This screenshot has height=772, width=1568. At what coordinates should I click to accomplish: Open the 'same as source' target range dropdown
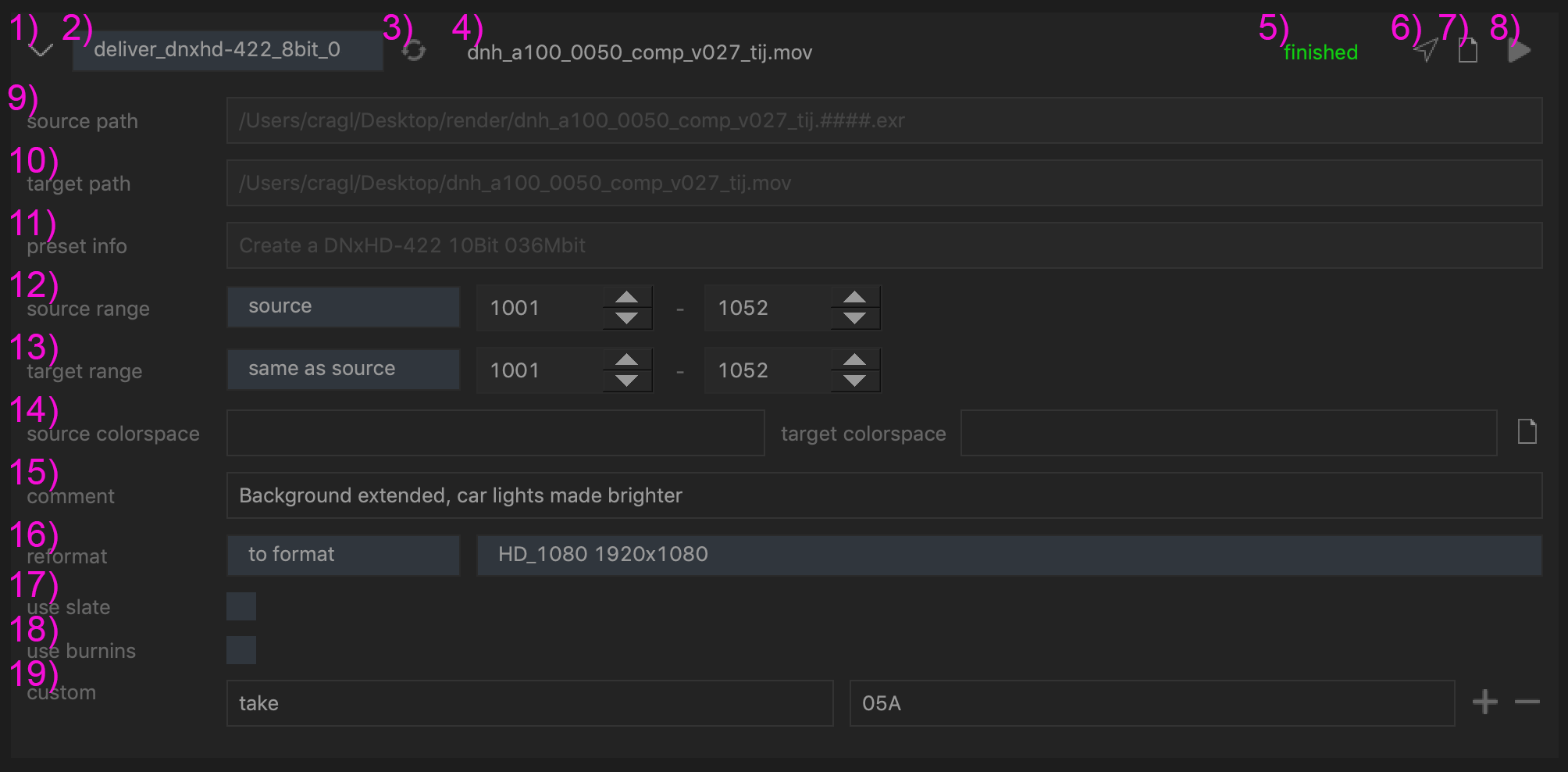[343, 370]
